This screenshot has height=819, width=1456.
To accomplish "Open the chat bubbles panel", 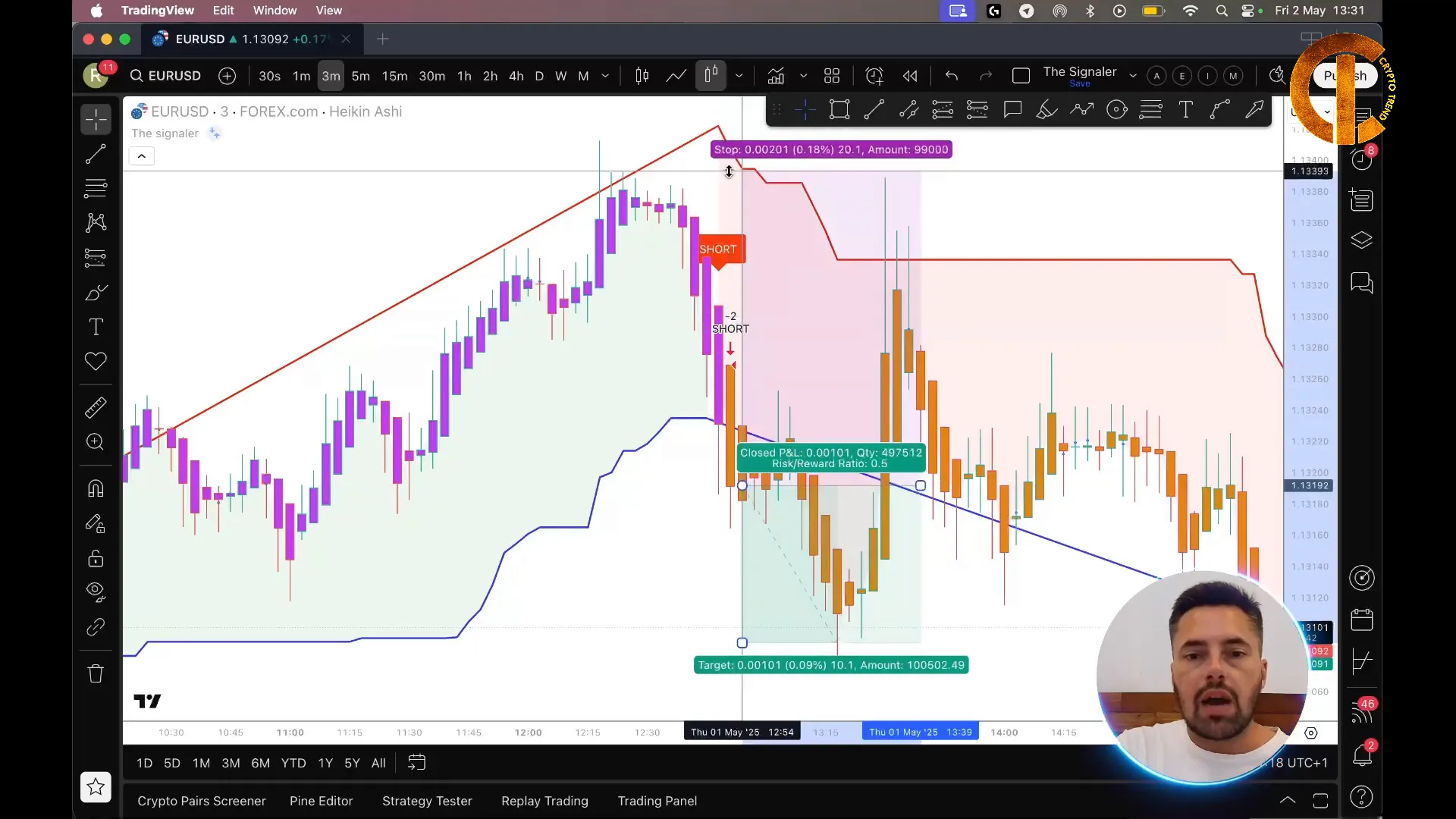I will click(1362, 283).
